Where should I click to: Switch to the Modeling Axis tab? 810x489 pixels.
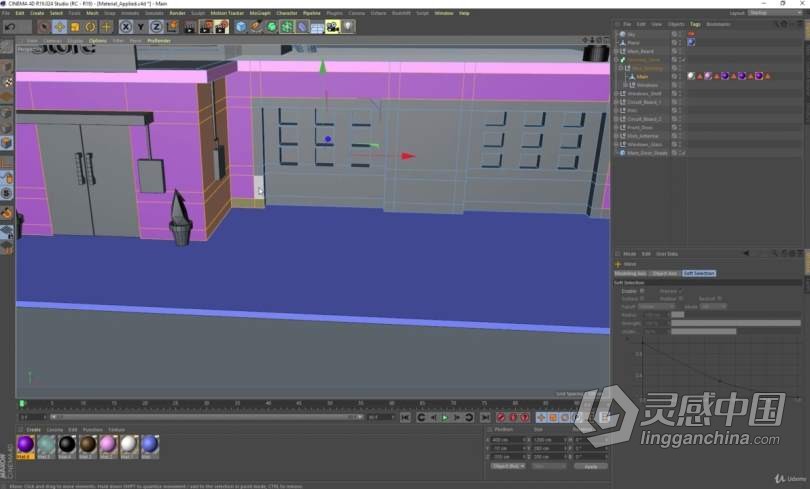[631, 274]
